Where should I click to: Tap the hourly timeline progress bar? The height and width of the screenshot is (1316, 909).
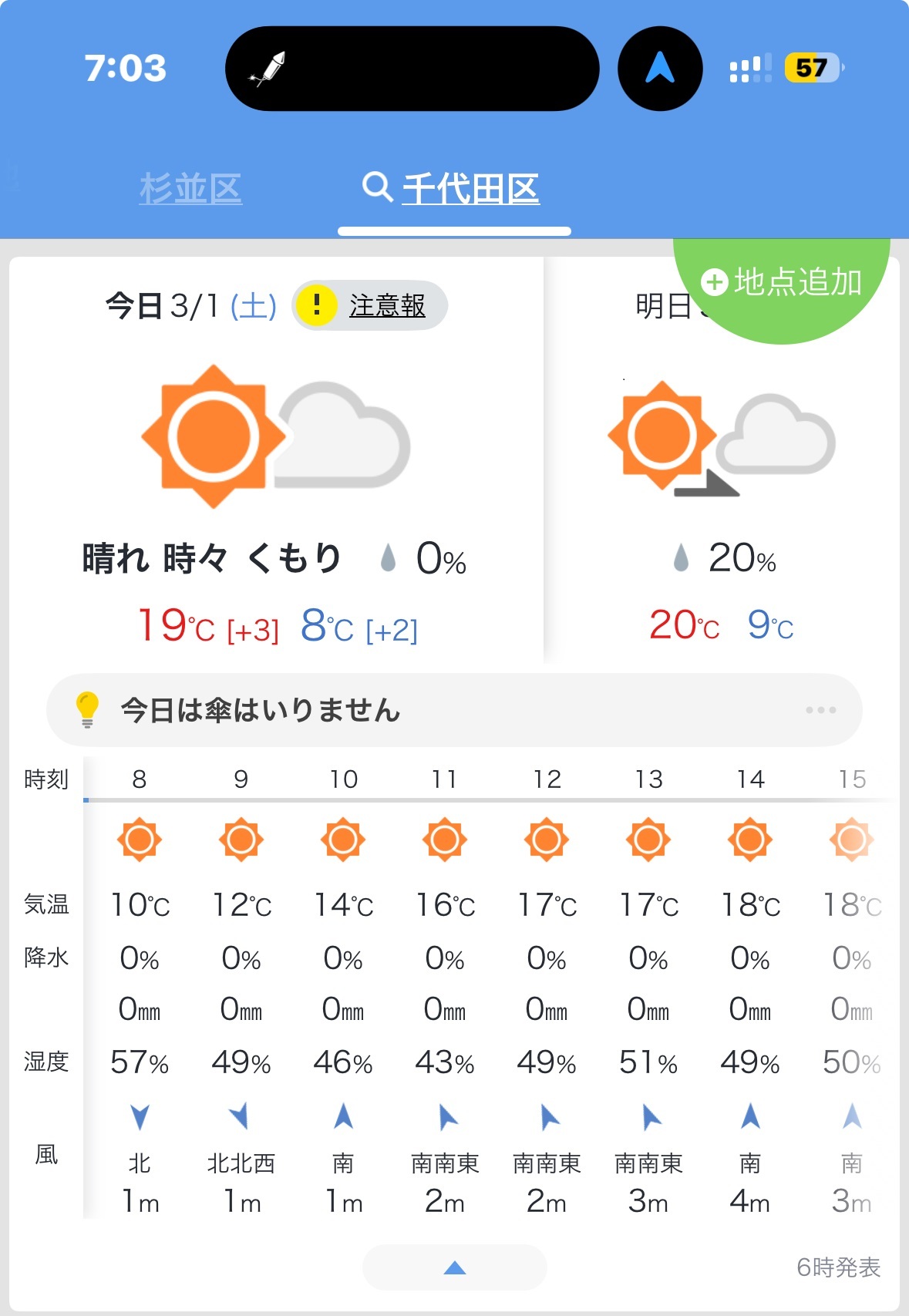coord(489,800)
